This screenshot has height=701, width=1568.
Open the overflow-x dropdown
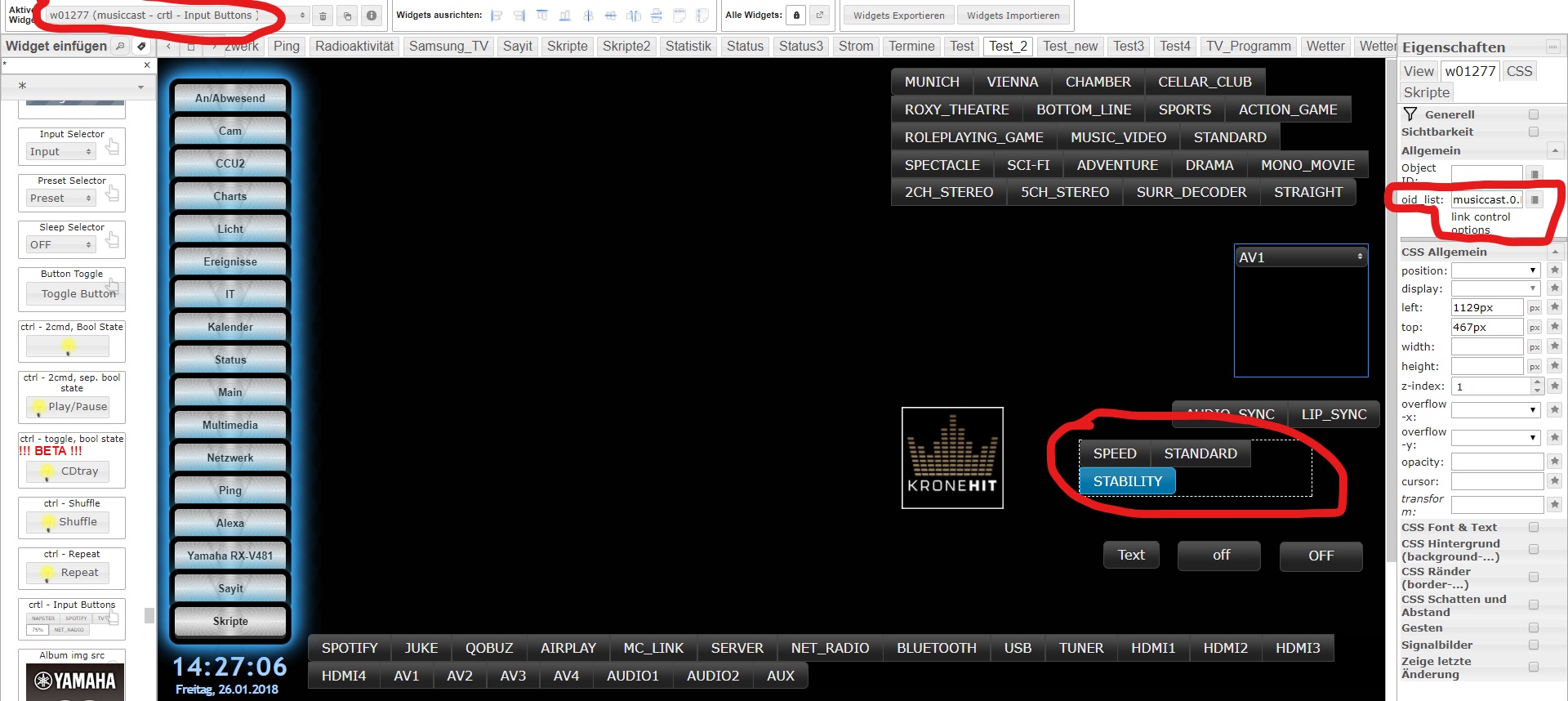1496,410
